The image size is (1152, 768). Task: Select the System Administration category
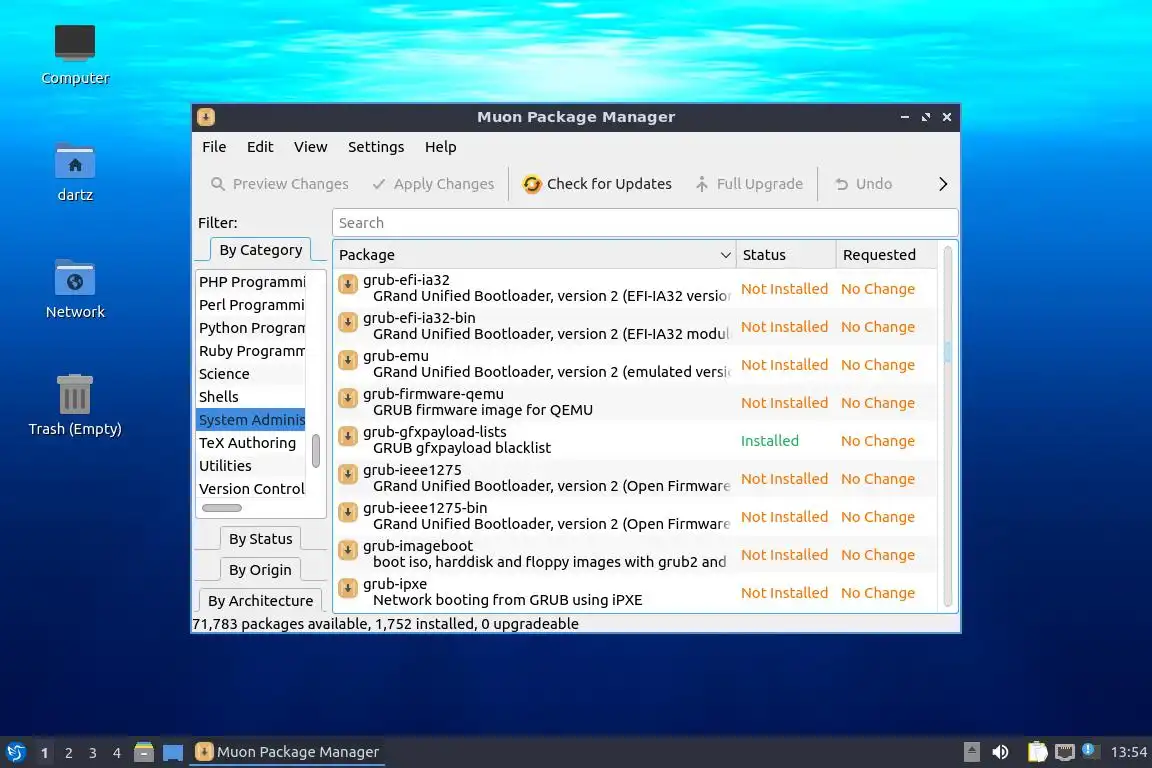251,420
